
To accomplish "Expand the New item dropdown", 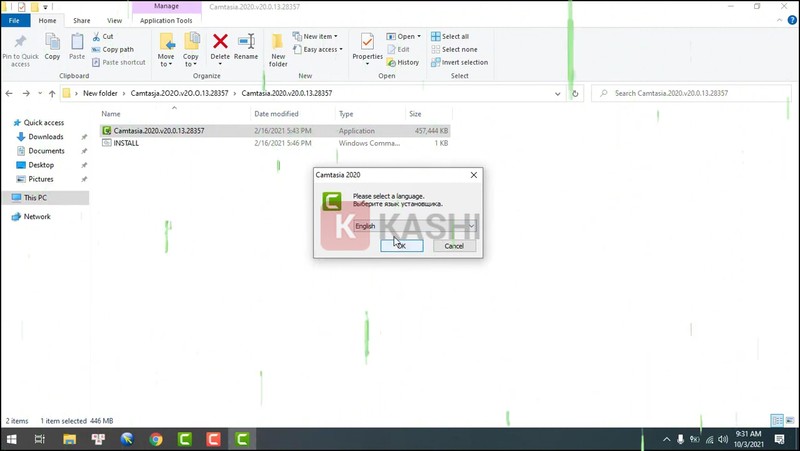I will pos(320,36).
